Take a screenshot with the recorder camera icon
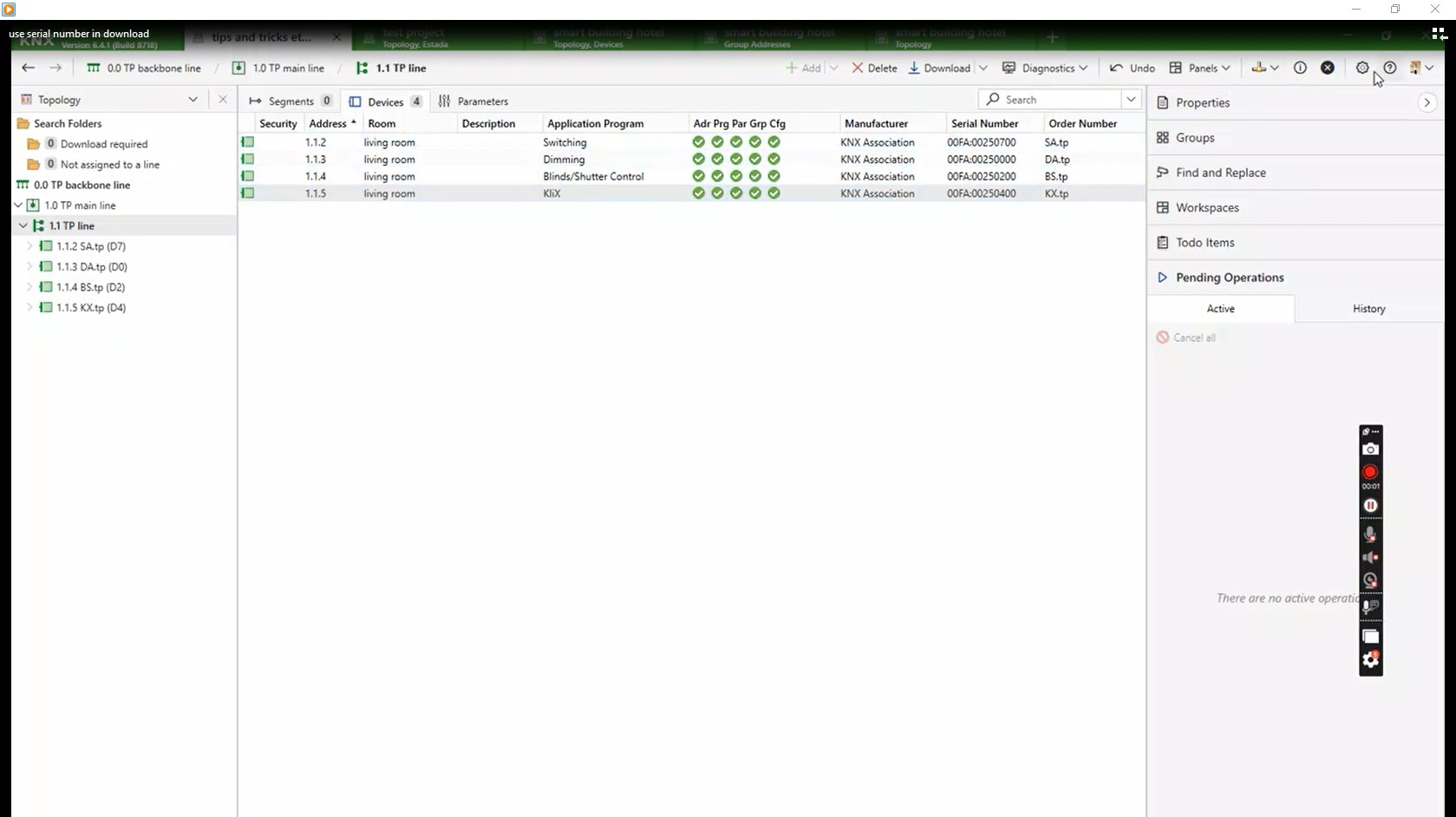Image resolution: width=1456 pixels, height=817 pixels. coord(1370,449)
